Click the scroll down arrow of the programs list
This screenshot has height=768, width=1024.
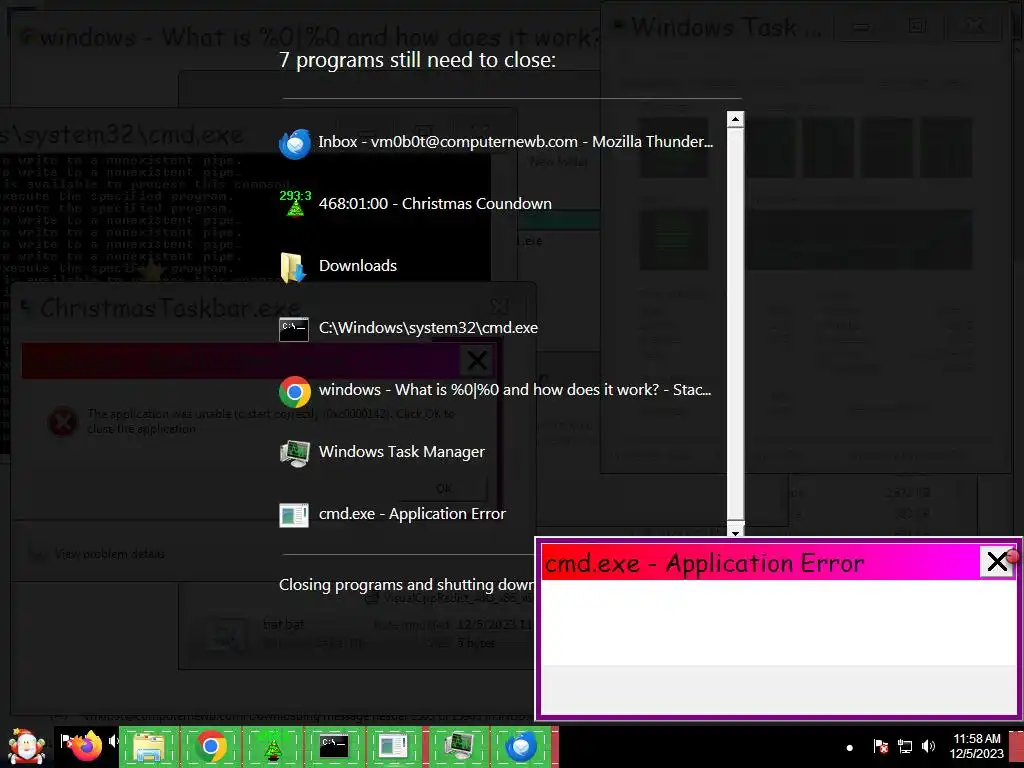point(735,532)
